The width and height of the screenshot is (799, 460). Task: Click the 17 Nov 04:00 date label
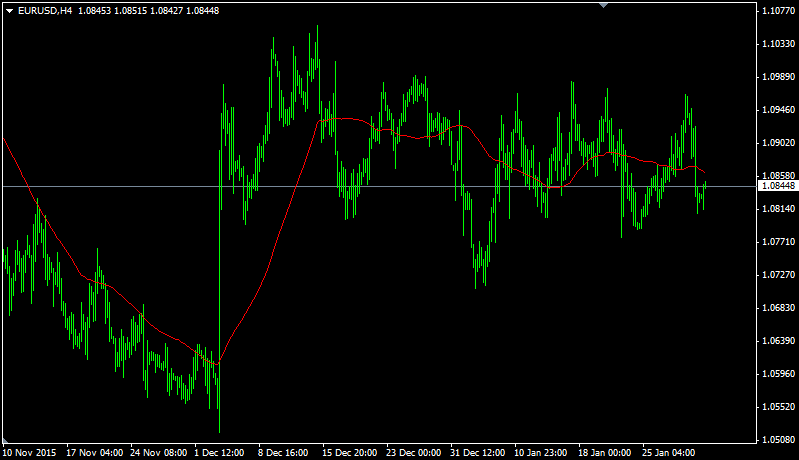95,452
